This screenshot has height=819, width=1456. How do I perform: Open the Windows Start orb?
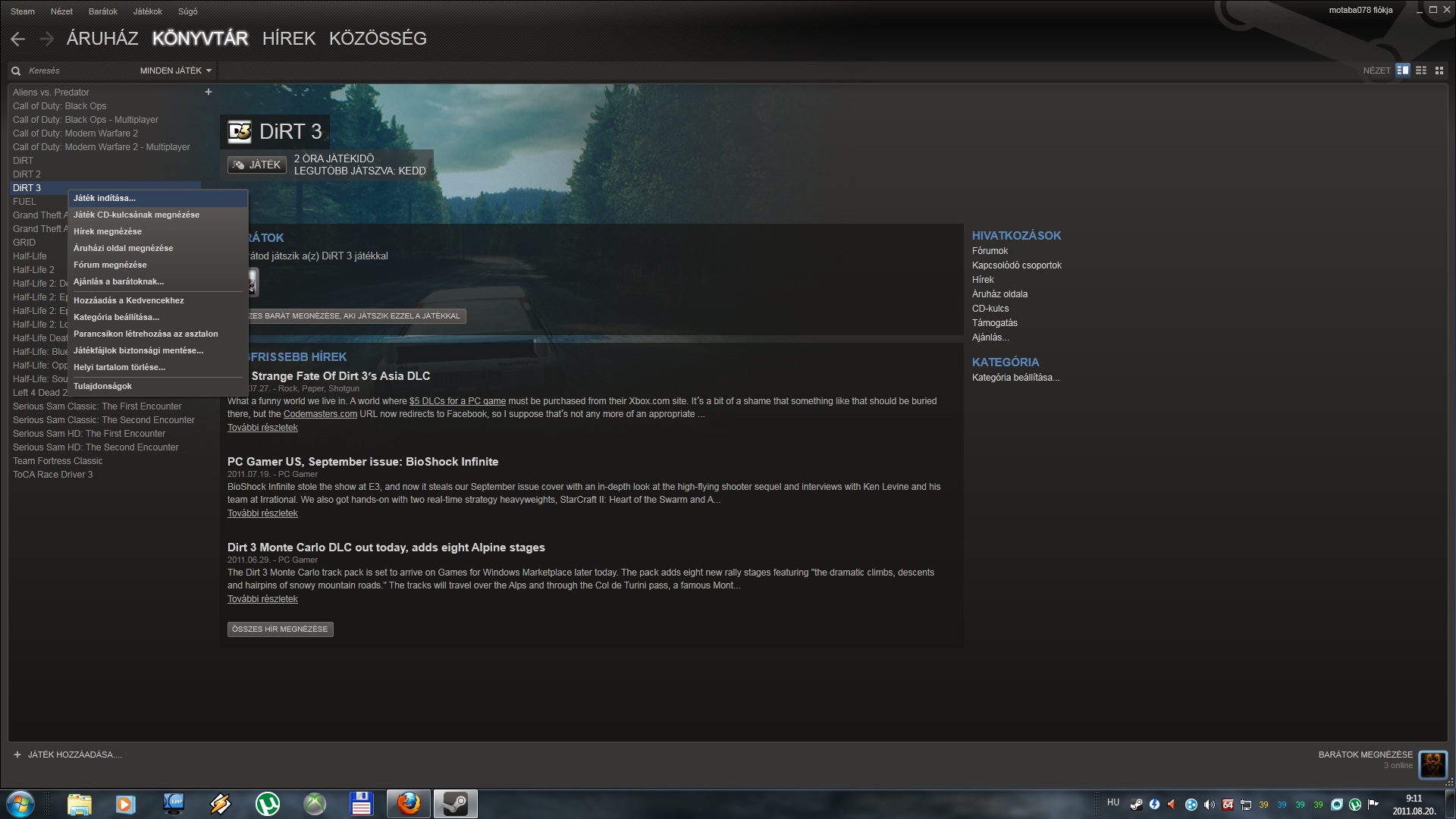(x=20, y=804)
